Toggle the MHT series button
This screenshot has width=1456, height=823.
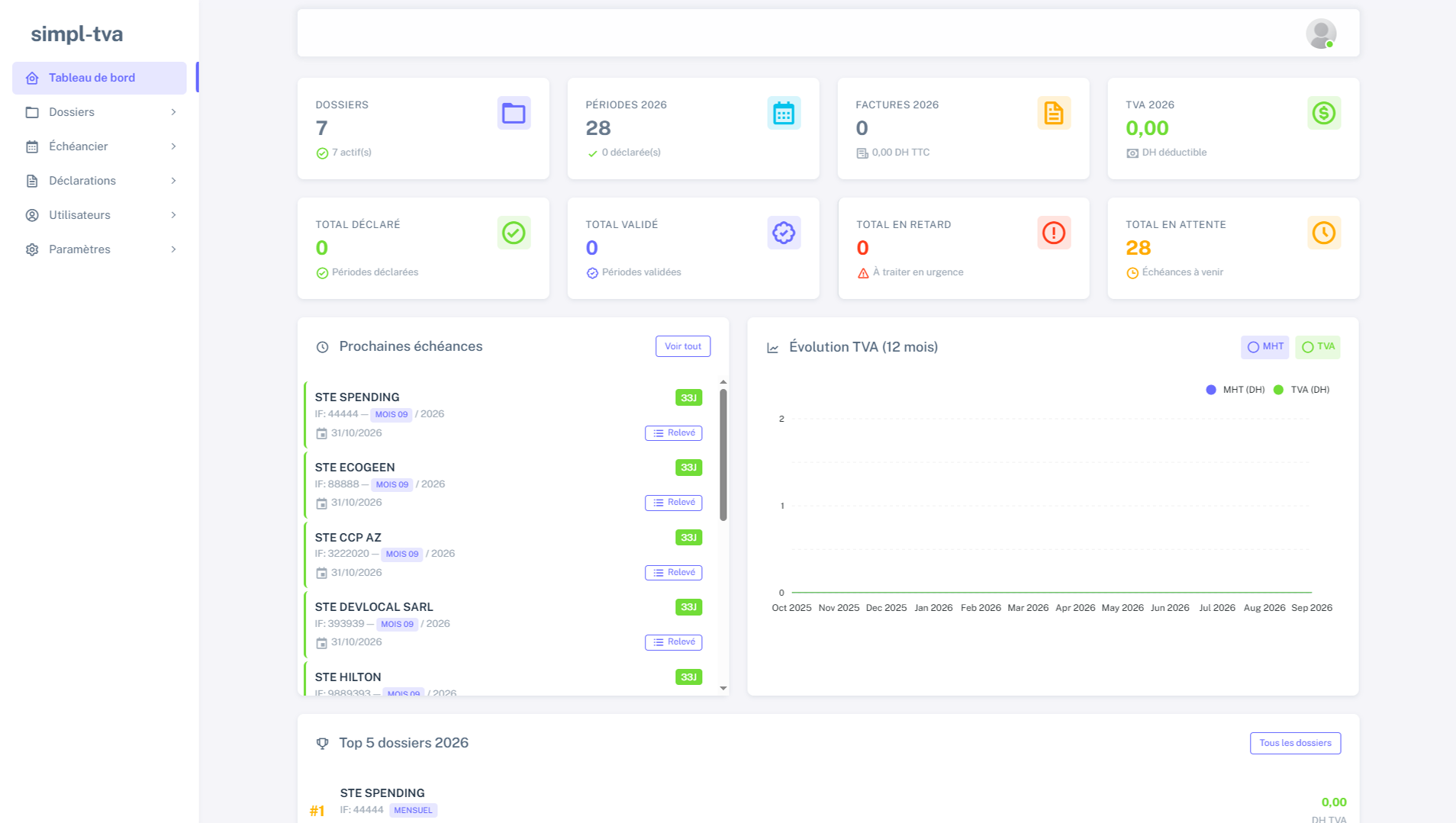(x=1264, y=347)
